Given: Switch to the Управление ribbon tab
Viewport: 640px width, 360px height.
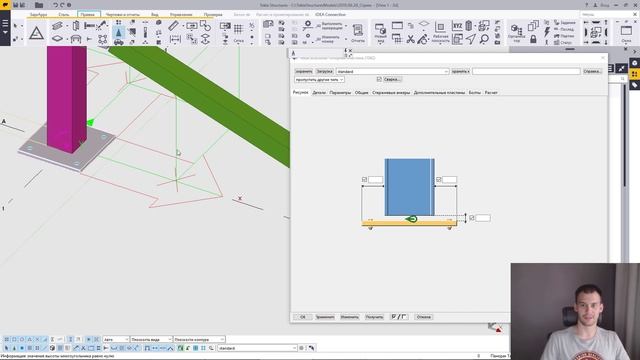Looking at the screenshot, I should 181,14.
